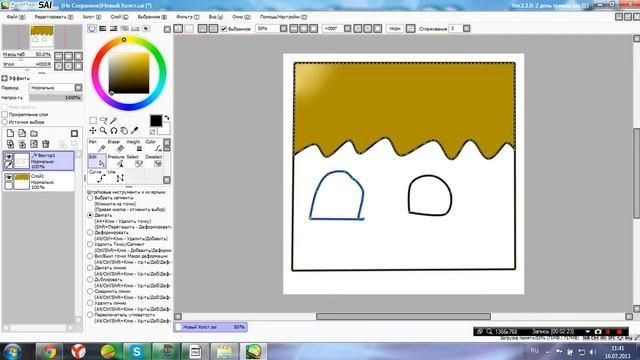Screen dimensions: 640x360
Task: Show the color wheel panel
Action: 92,29
